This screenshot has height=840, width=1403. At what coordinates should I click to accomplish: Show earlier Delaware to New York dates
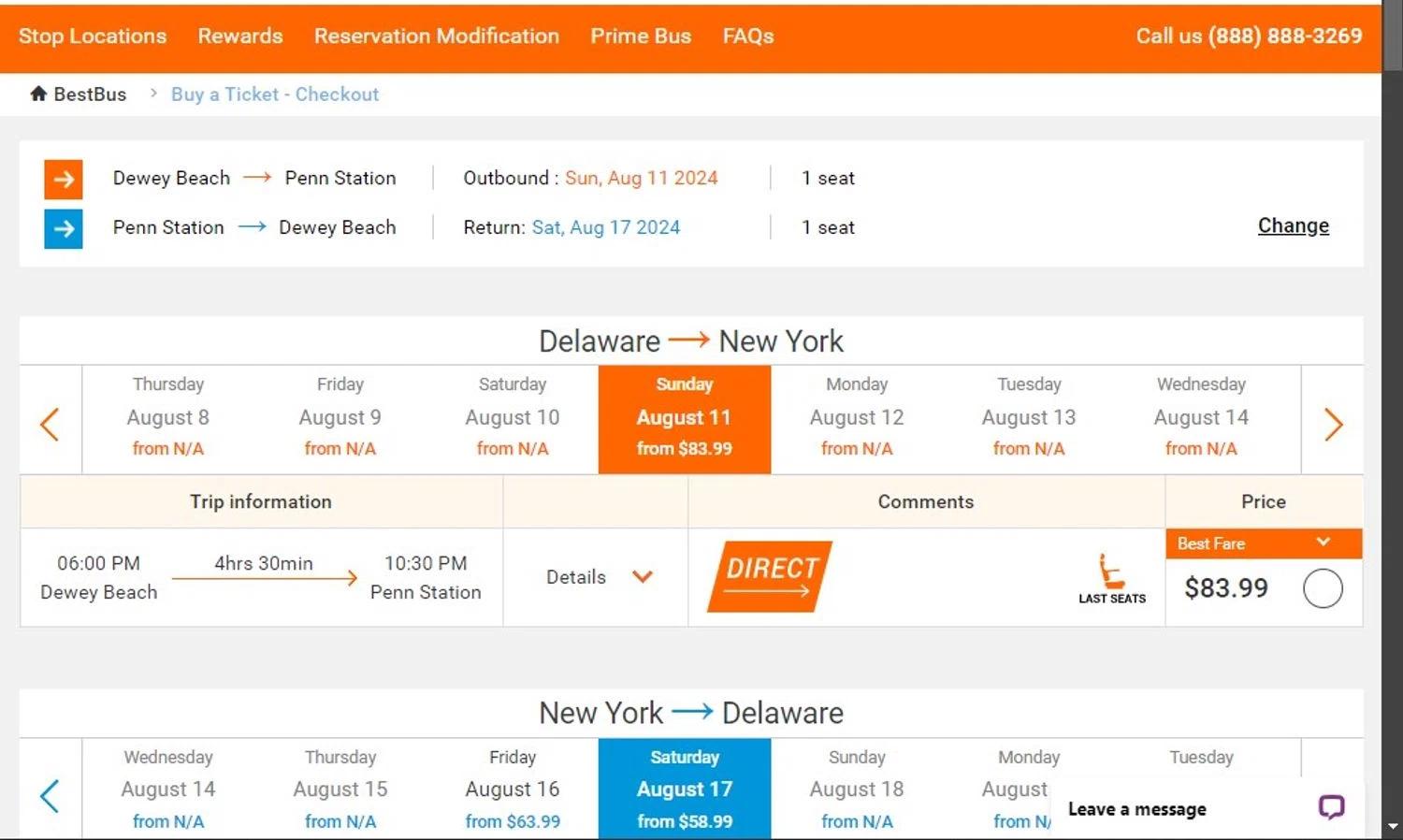51,424
